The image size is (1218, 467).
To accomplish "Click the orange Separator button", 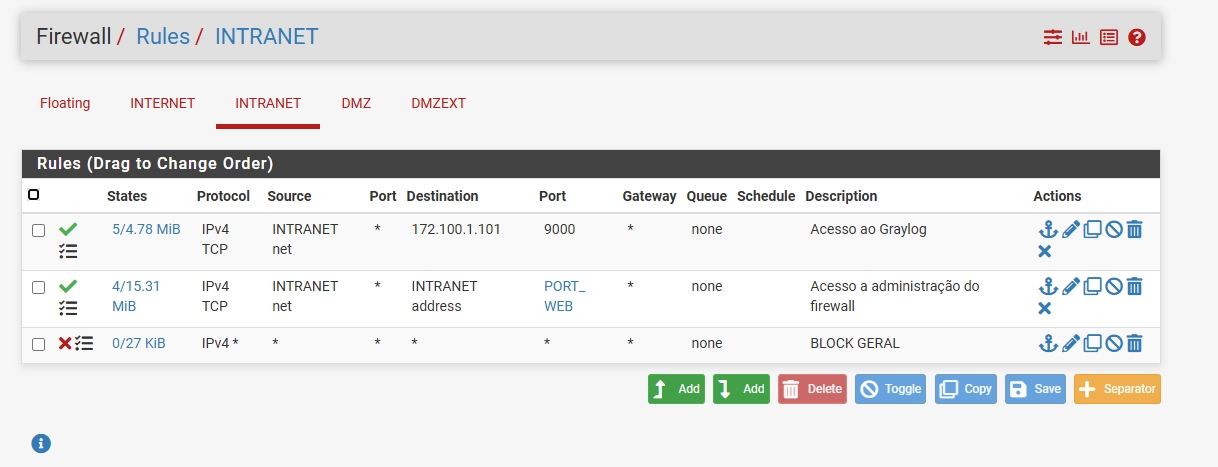I will click(x=1117, y=389).
